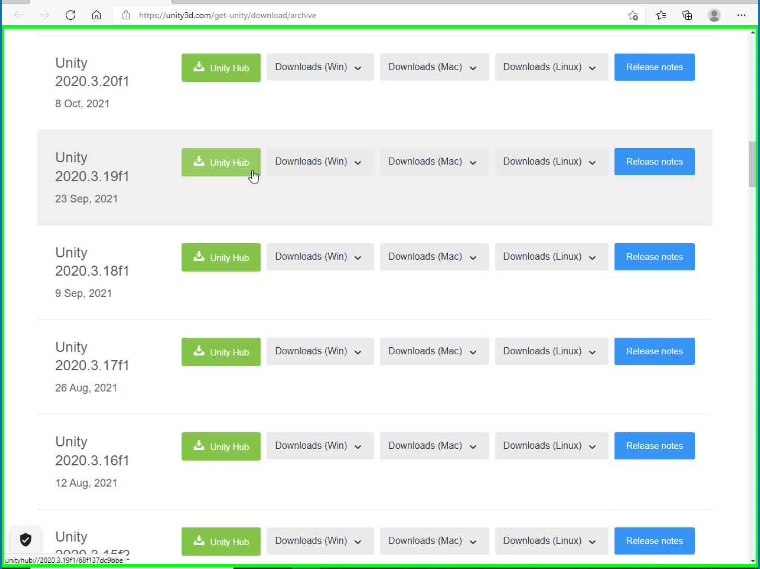Select the Unity 2020.3.18f1 title text
760x569 pixels.
[x=92, y=261]
